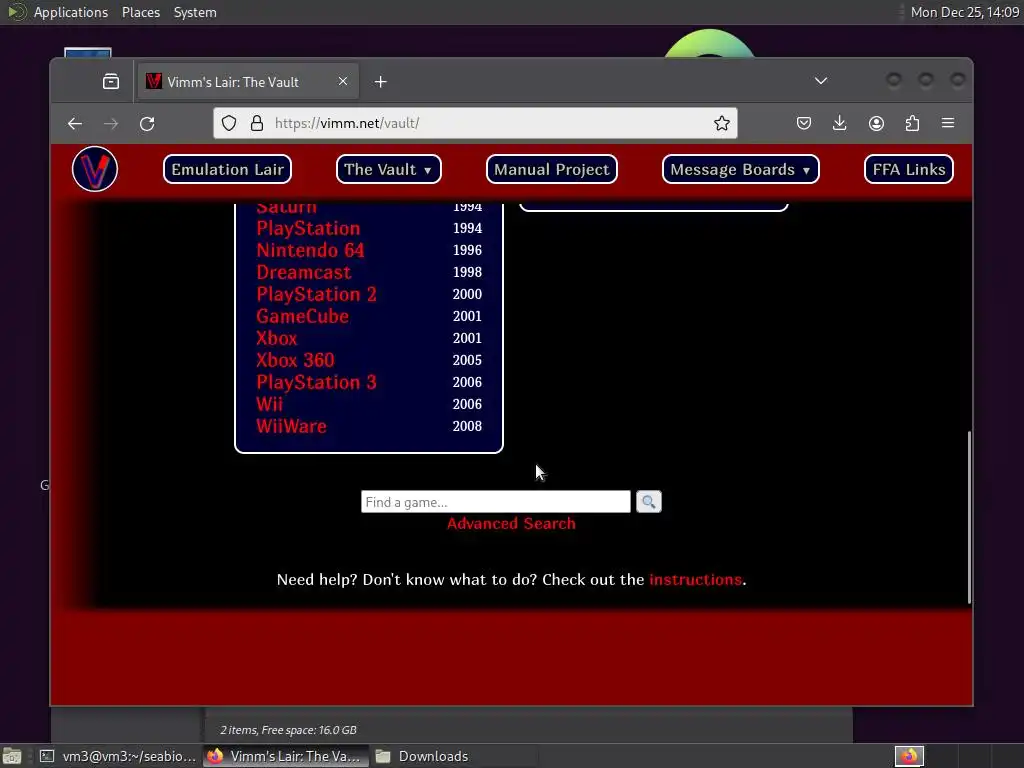1024x768 pixels.
Task: Click the Vimm's Lair V logo
Action: coord(95,169)
